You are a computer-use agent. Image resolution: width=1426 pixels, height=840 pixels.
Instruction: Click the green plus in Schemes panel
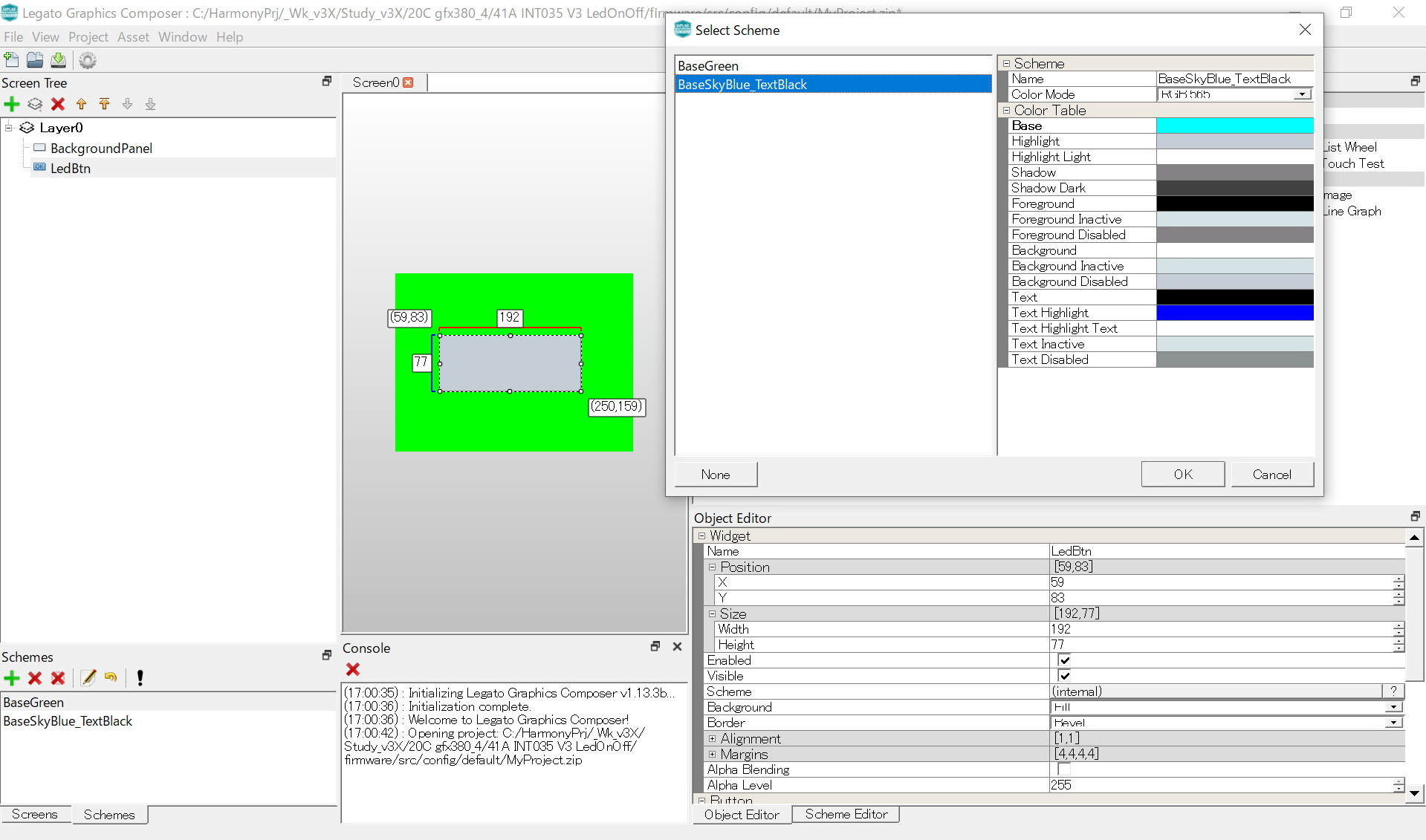pos(12,677)
